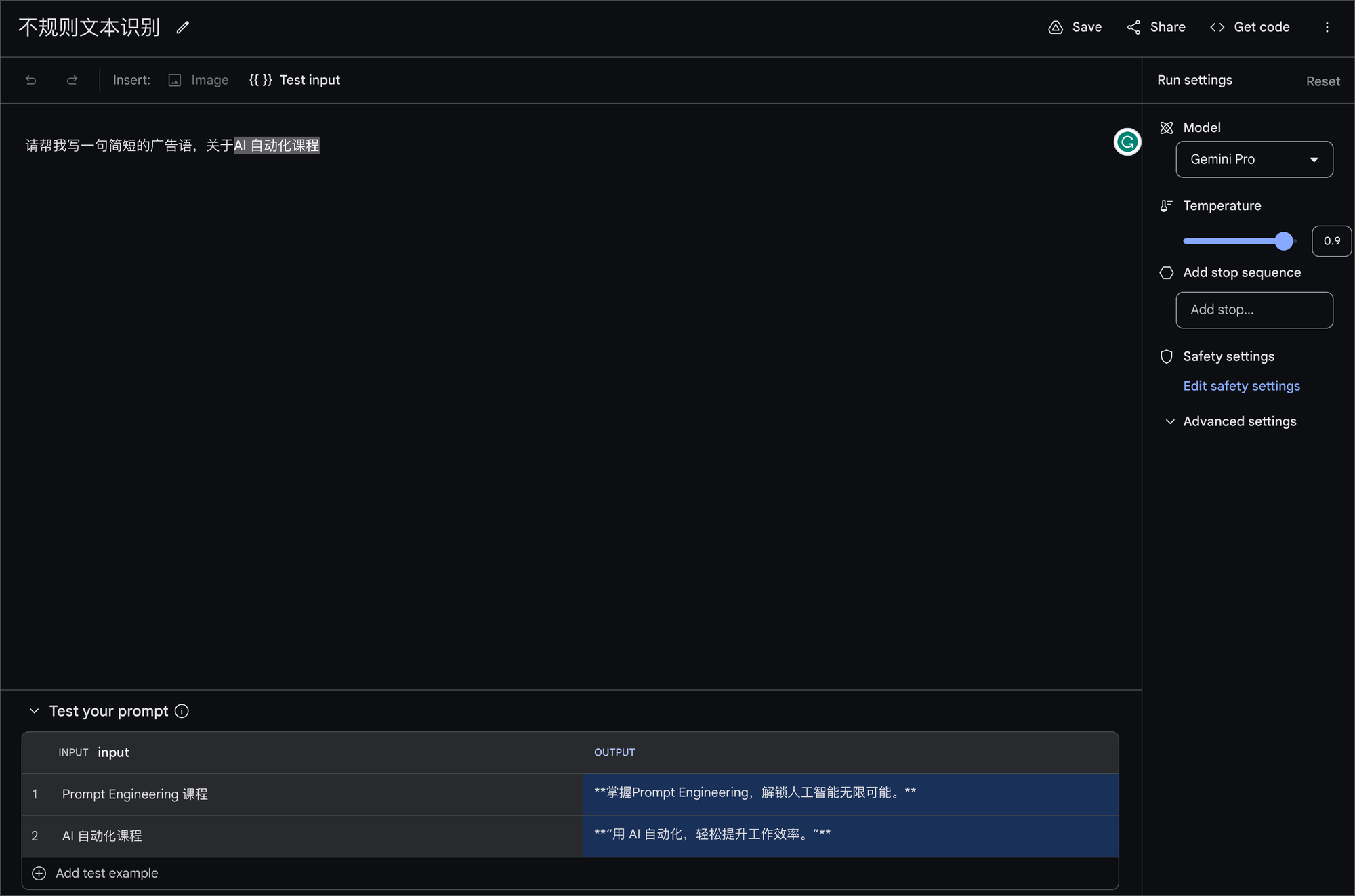Insert a Test input variable
This screenshot has height=896, width=1355.
[295, 80]
